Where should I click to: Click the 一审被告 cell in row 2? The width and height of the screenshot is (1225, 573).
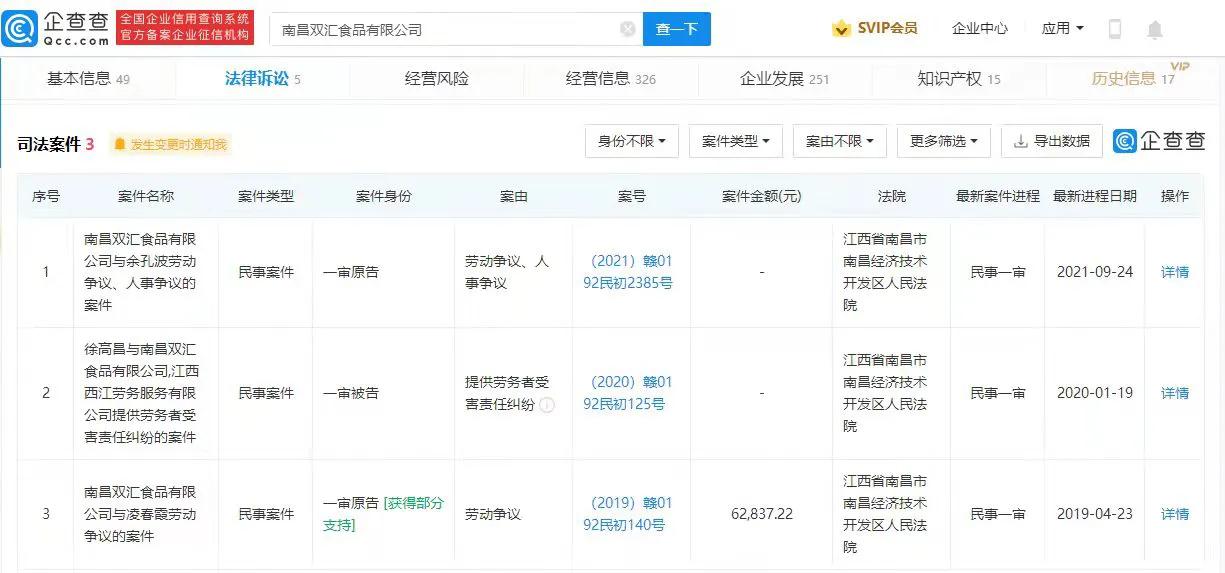(351, 393)
